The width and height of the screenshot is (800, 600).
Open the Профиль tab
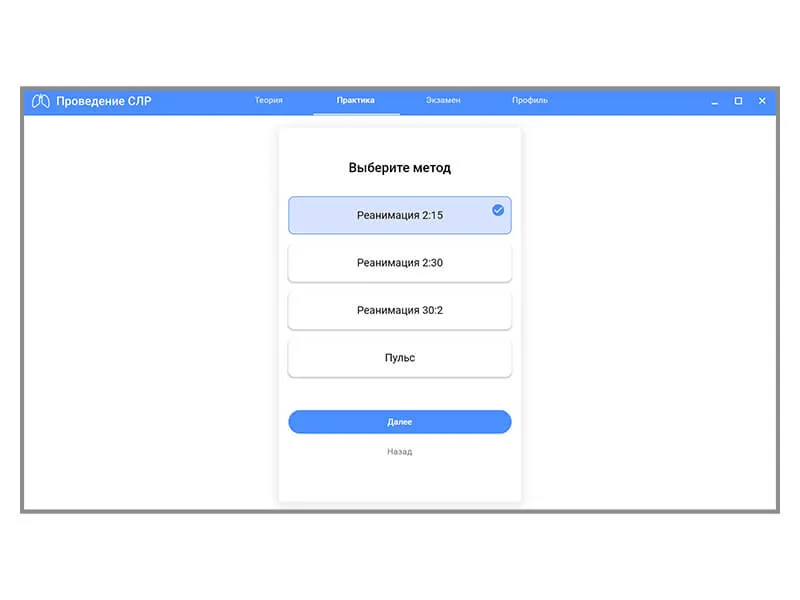530,100
